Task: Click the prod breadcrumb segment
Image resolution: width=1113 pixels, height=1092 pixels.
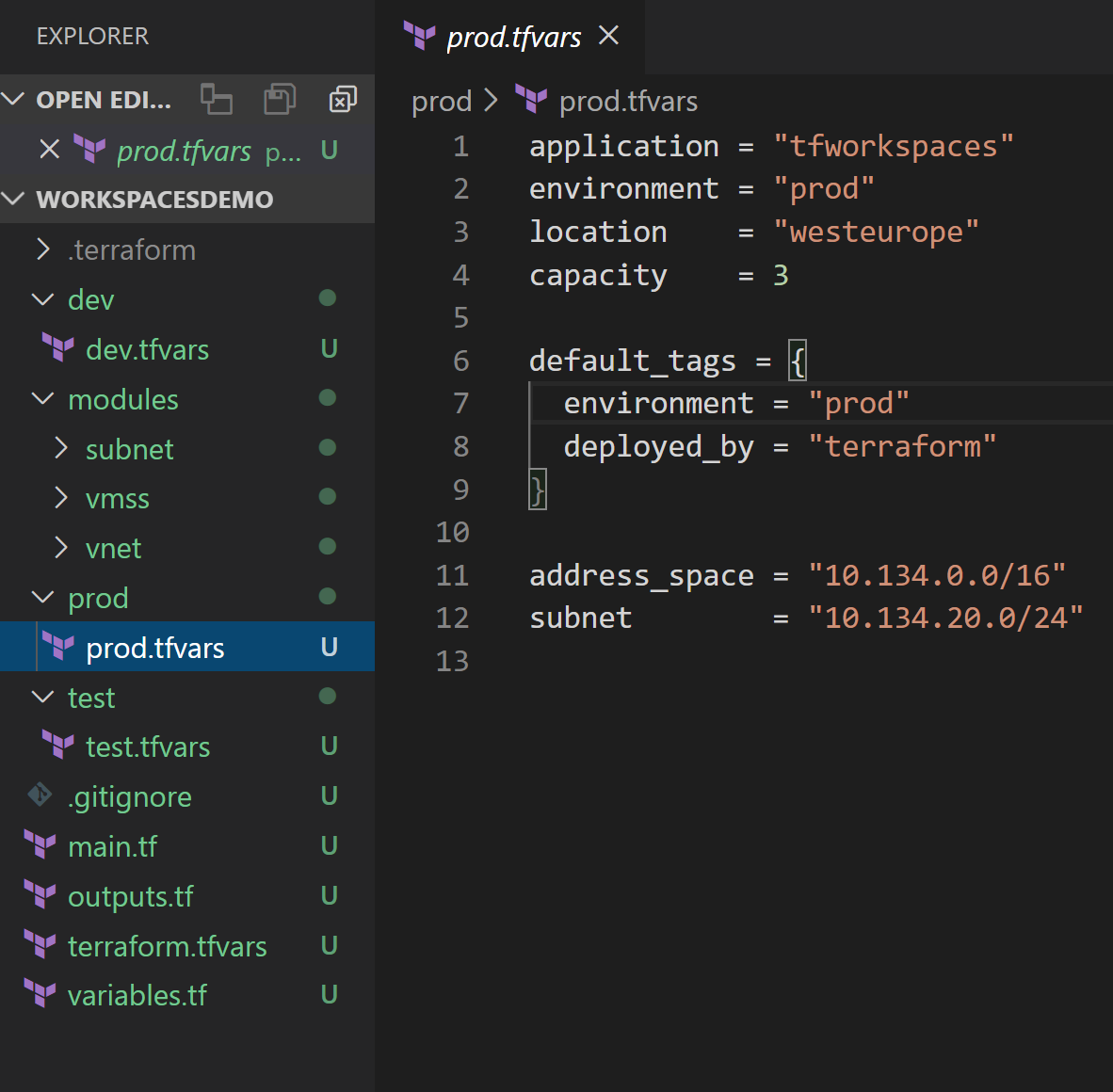Action: pos(442,102)
